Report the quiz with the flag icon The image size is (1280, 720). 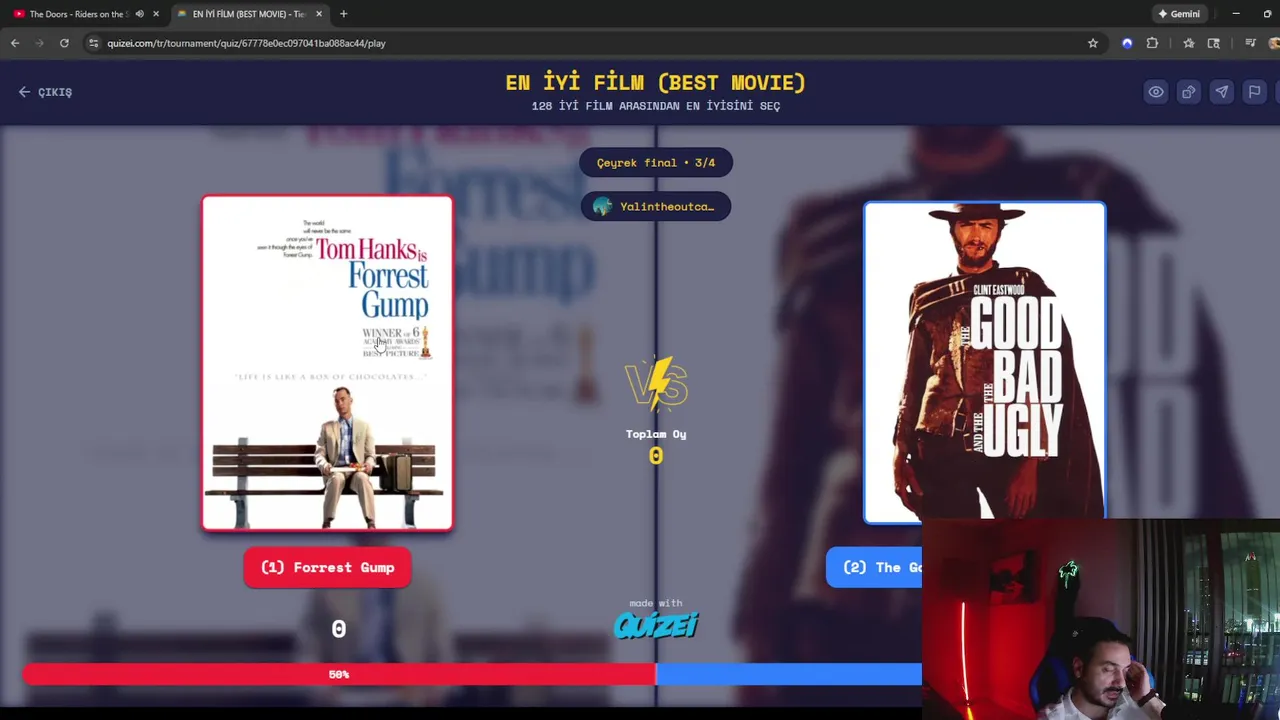pyautogui.click(x=1254, y=92)
